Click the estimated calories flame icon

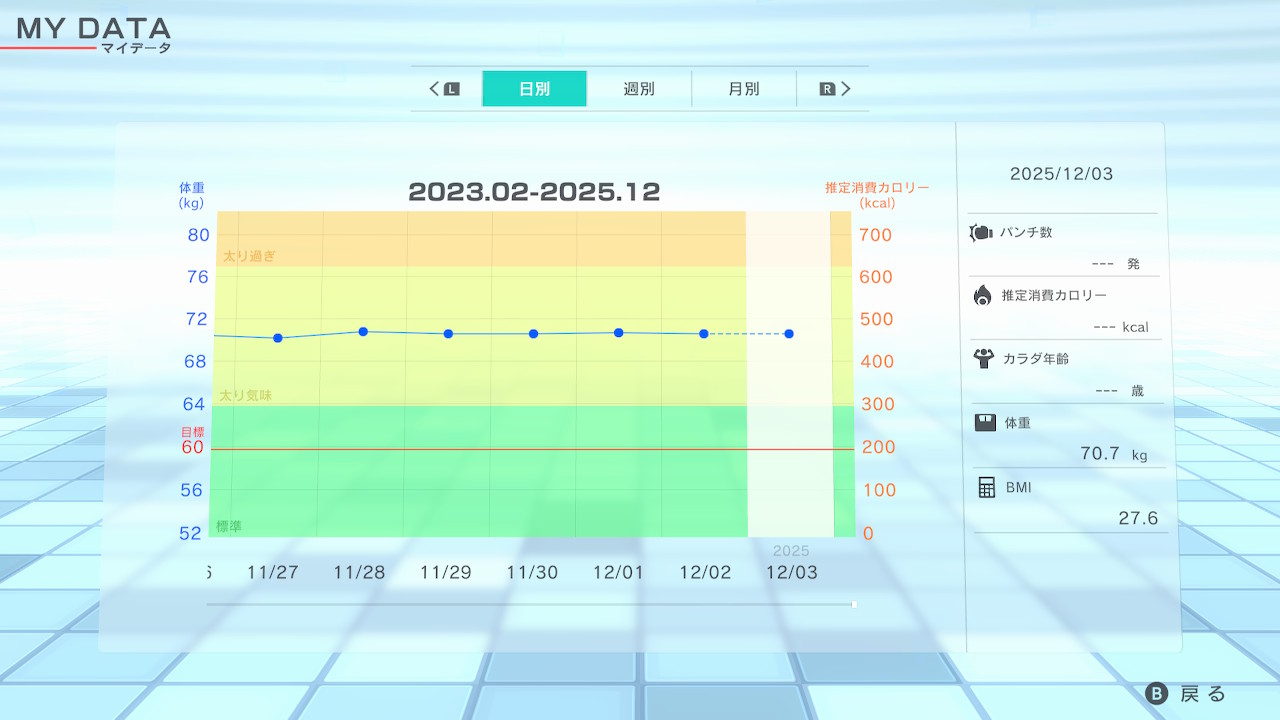982,295
